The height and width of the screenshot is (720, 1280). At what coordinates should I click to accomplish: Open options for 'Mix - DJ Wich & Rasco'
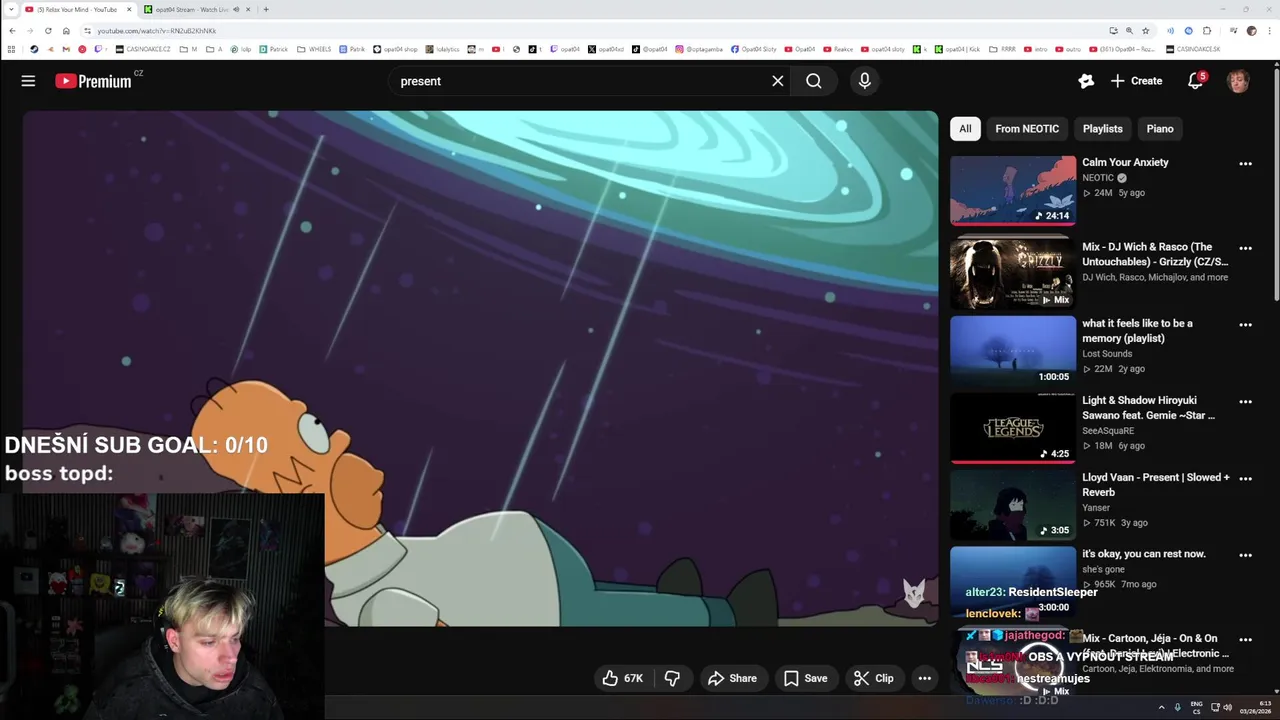pos(1245,248)
